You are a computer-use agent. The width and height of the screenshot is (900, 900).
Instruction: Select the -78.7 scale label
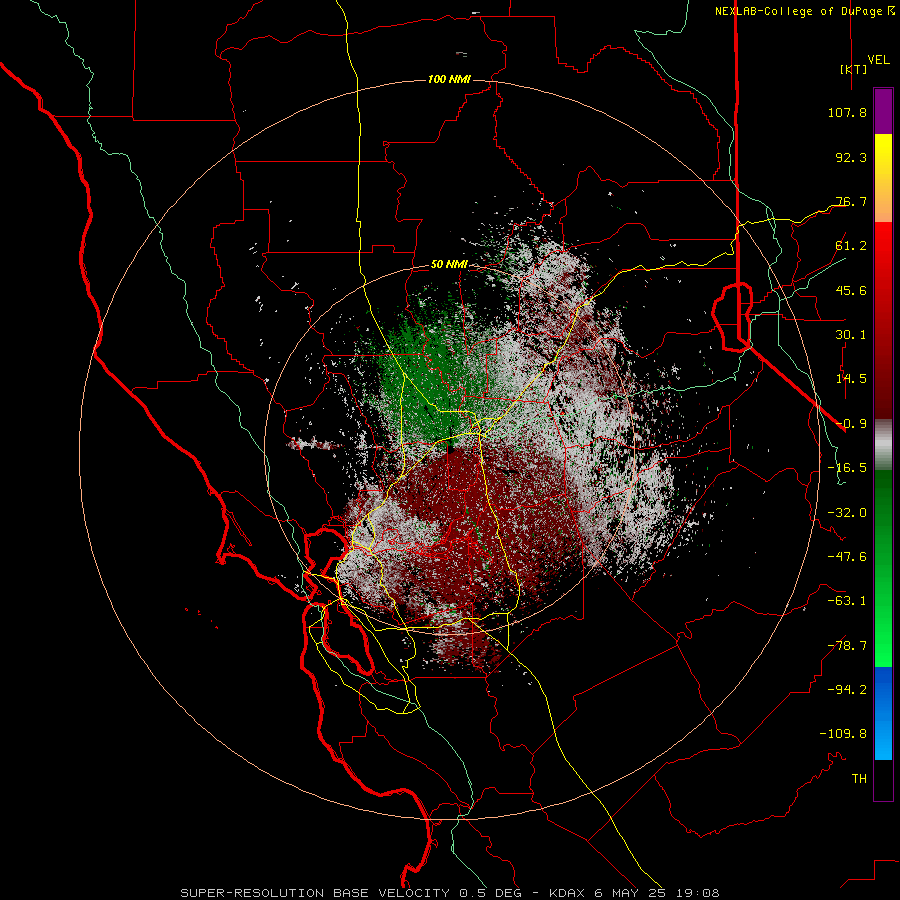tap(847, 646)
